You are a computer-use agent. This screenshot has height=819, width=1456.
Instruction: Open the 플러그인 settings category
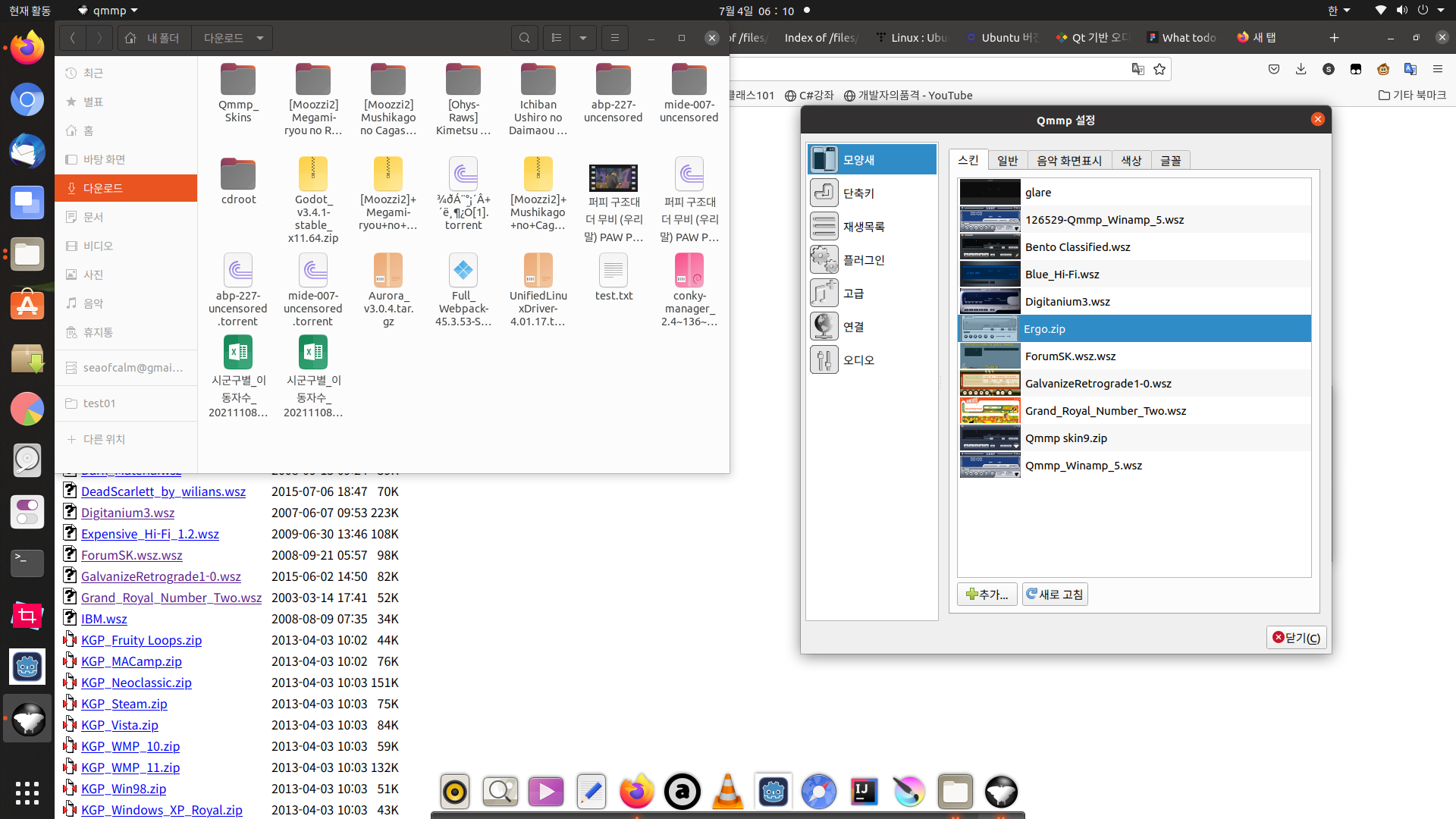[863, 260]
